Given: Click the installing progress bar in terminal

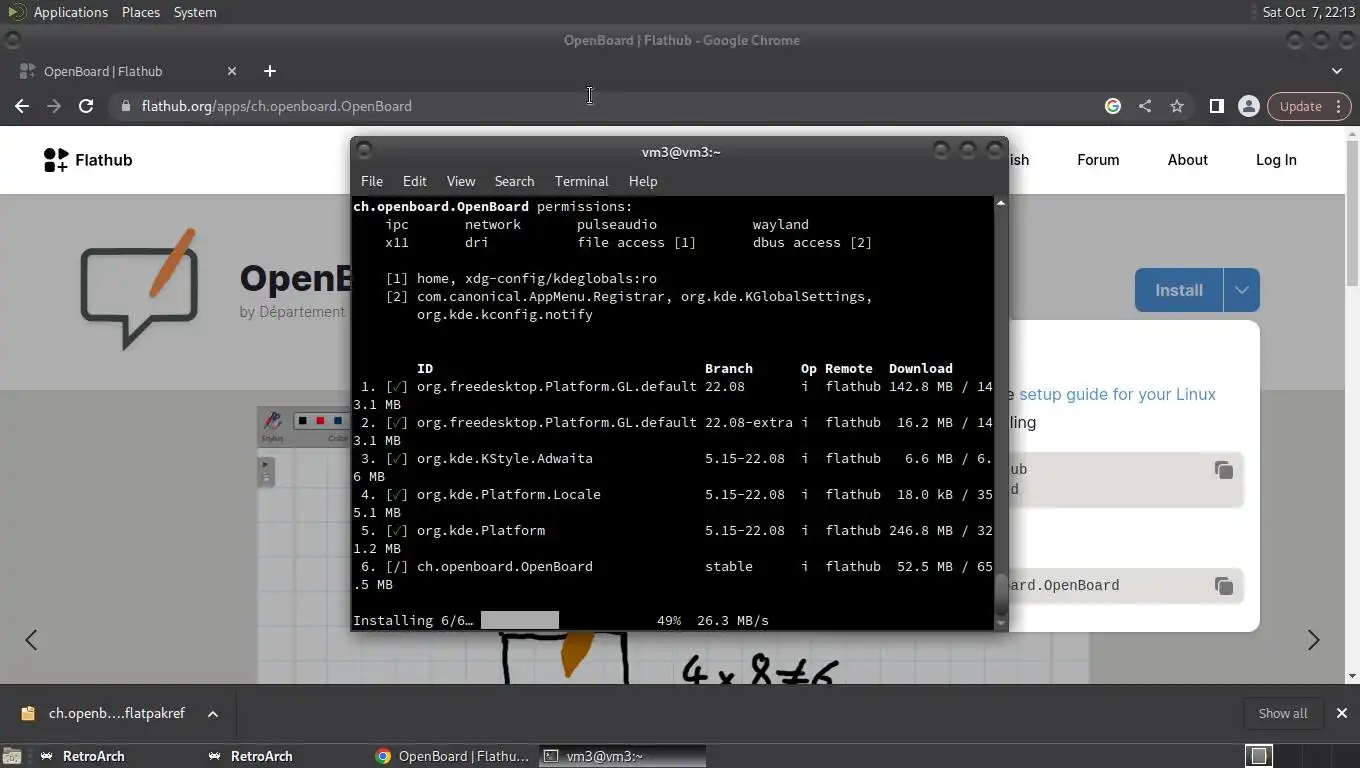Looking at the screenshot, I should (520, 620).
